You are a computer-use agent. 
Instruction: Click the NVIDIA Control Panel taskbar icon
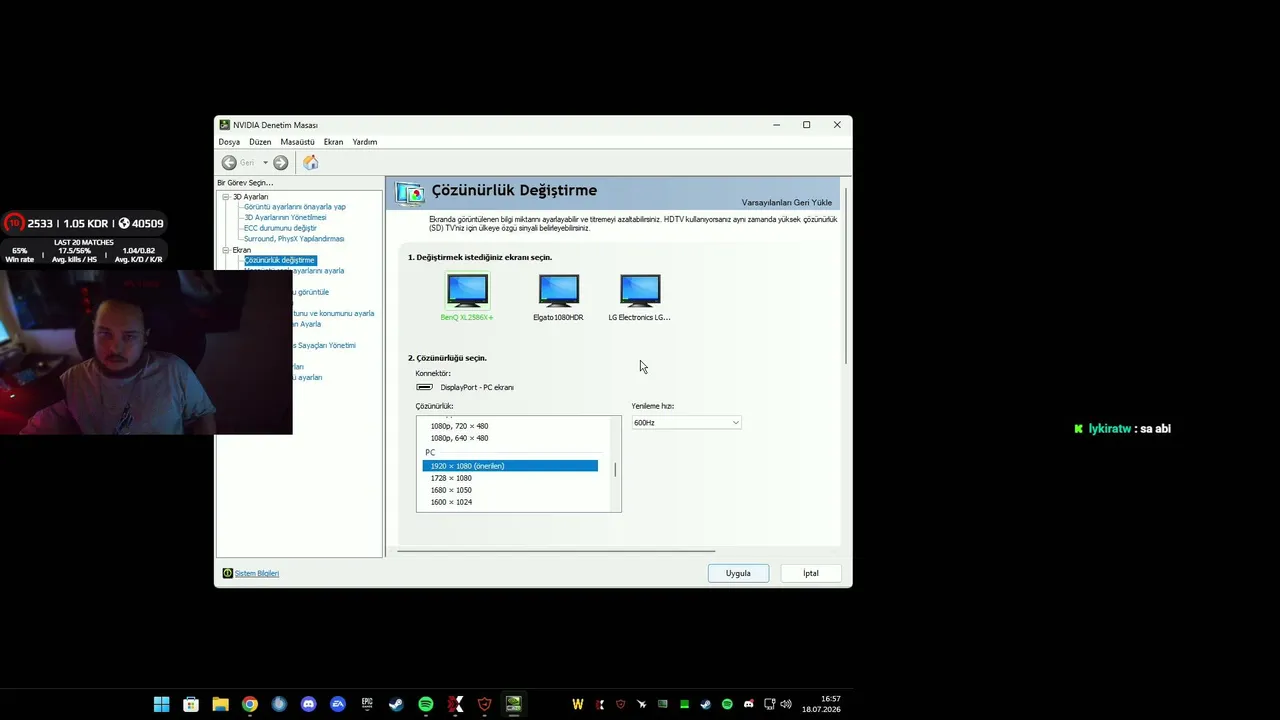(513, 704)
